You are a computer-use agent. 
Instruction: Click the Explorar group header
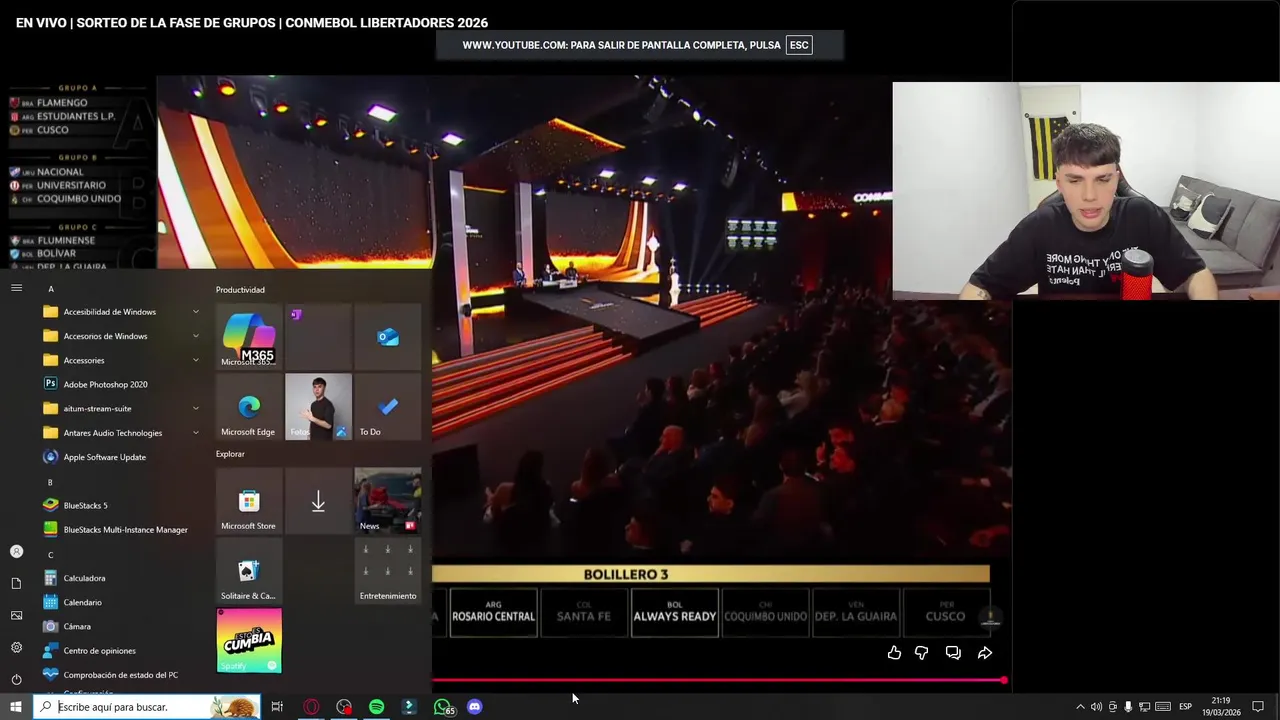[x=230, y=454]
